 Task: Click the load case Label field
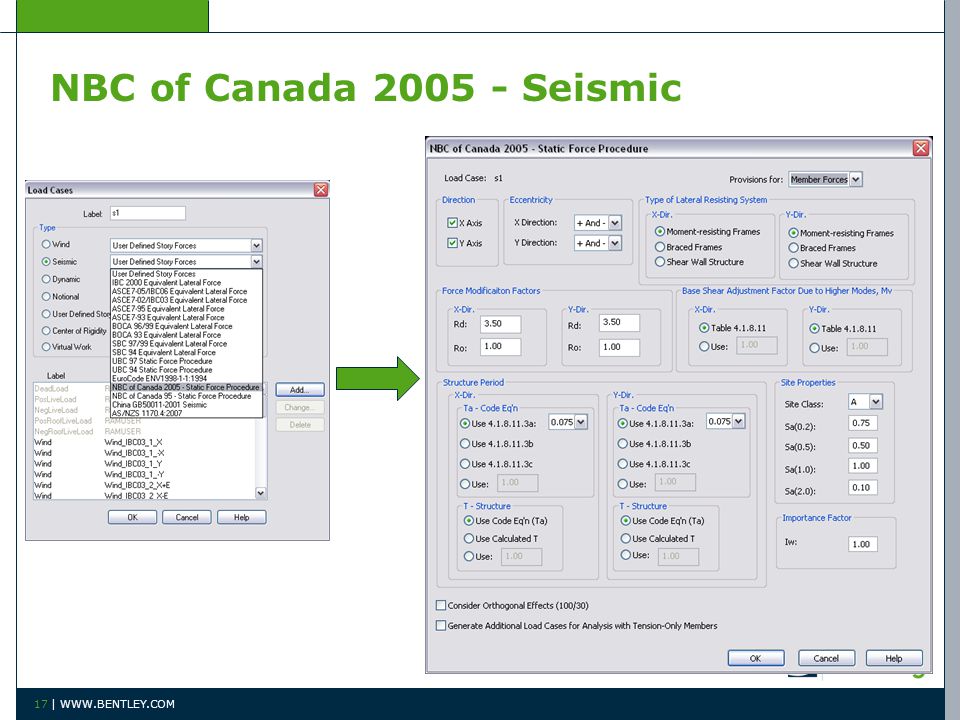coord(148,213)
